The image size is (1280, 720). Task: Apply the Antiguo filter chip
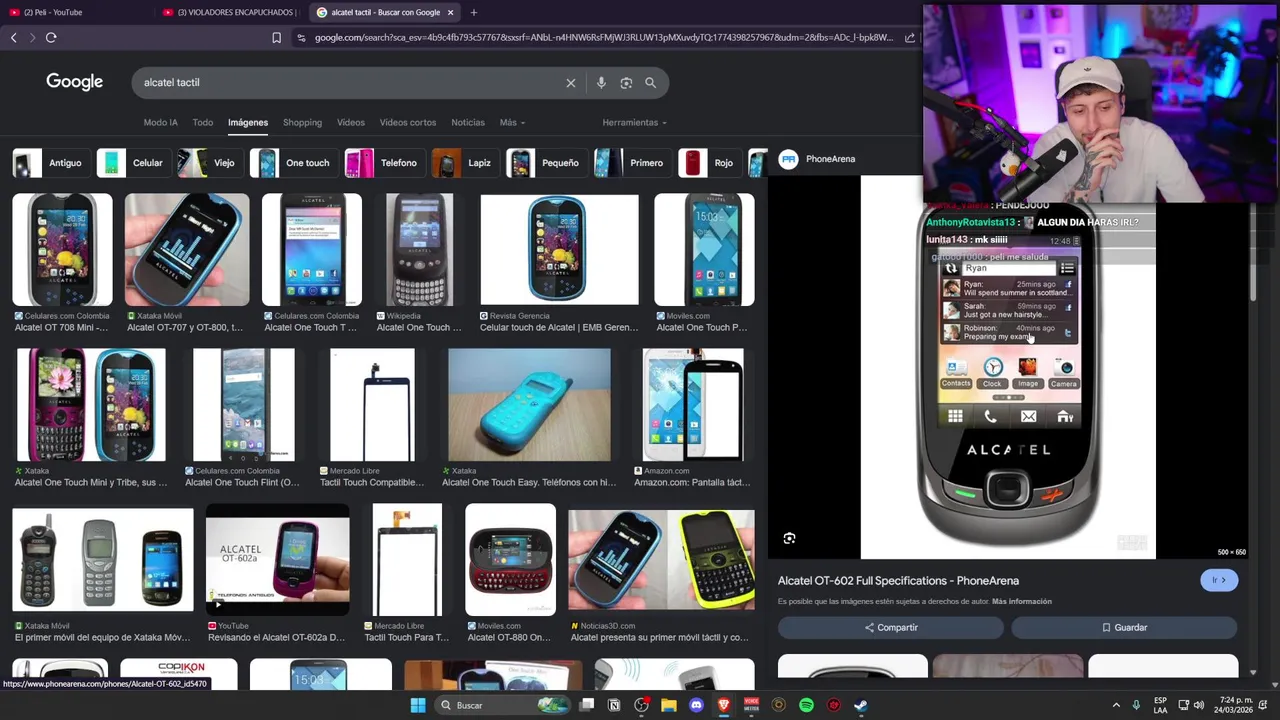[50, 163]
